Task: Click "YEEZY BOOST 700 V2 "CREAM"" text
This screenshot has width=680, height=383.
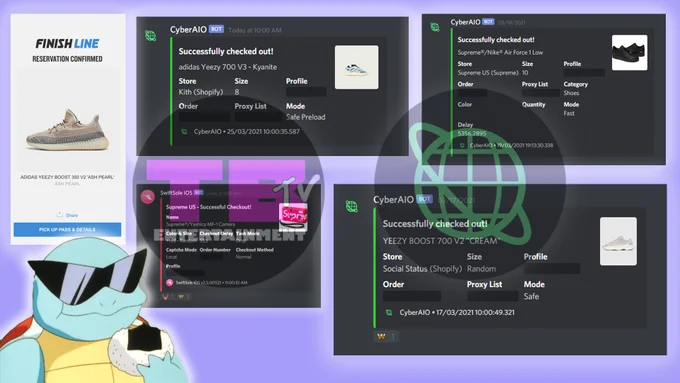Action: pyautogui.click(x=441, y=241)
